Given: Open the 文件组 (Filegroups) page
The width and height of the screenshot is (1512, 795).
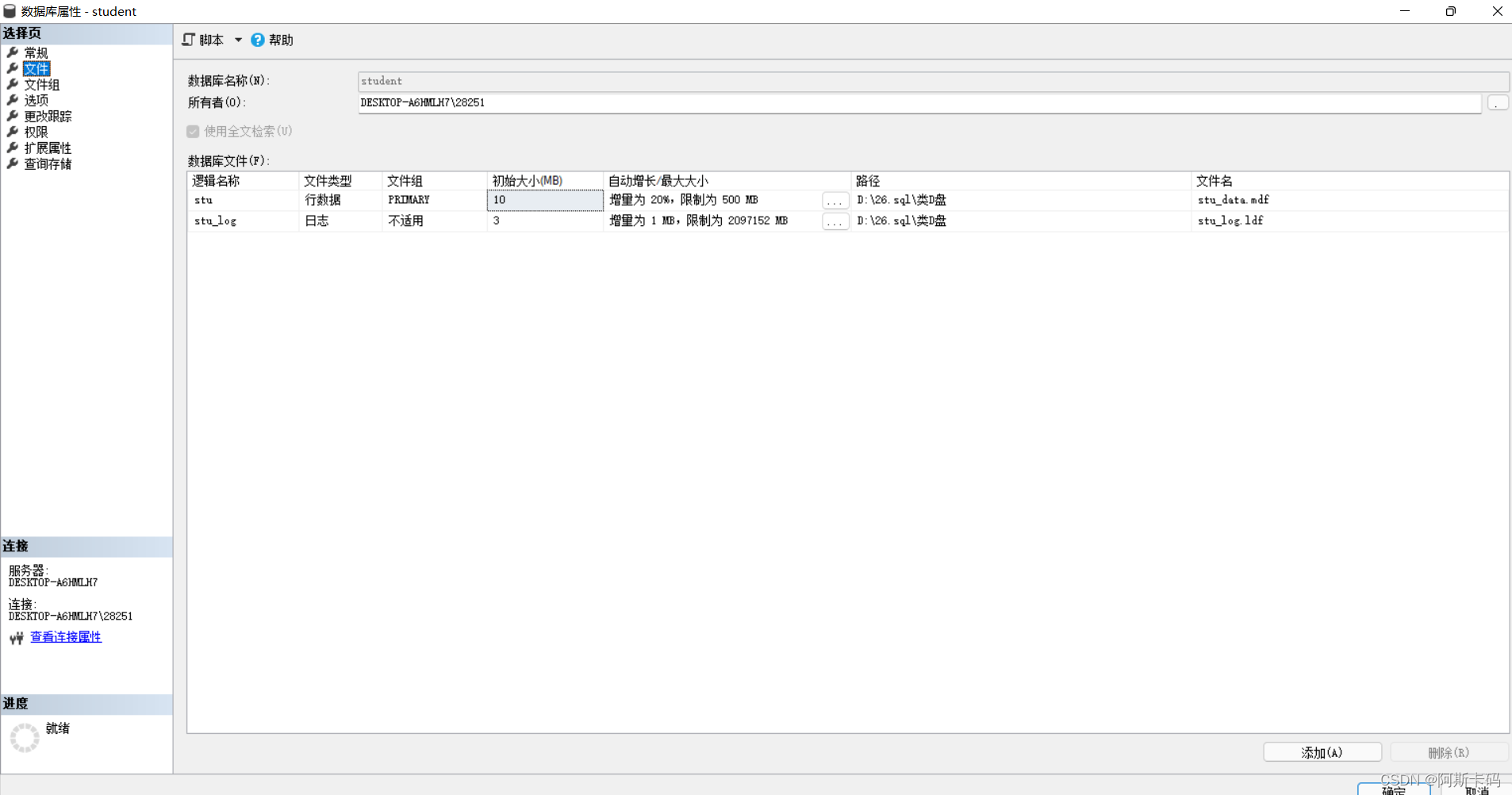Looking at the screenshot, I should click(x=41, y=84).
